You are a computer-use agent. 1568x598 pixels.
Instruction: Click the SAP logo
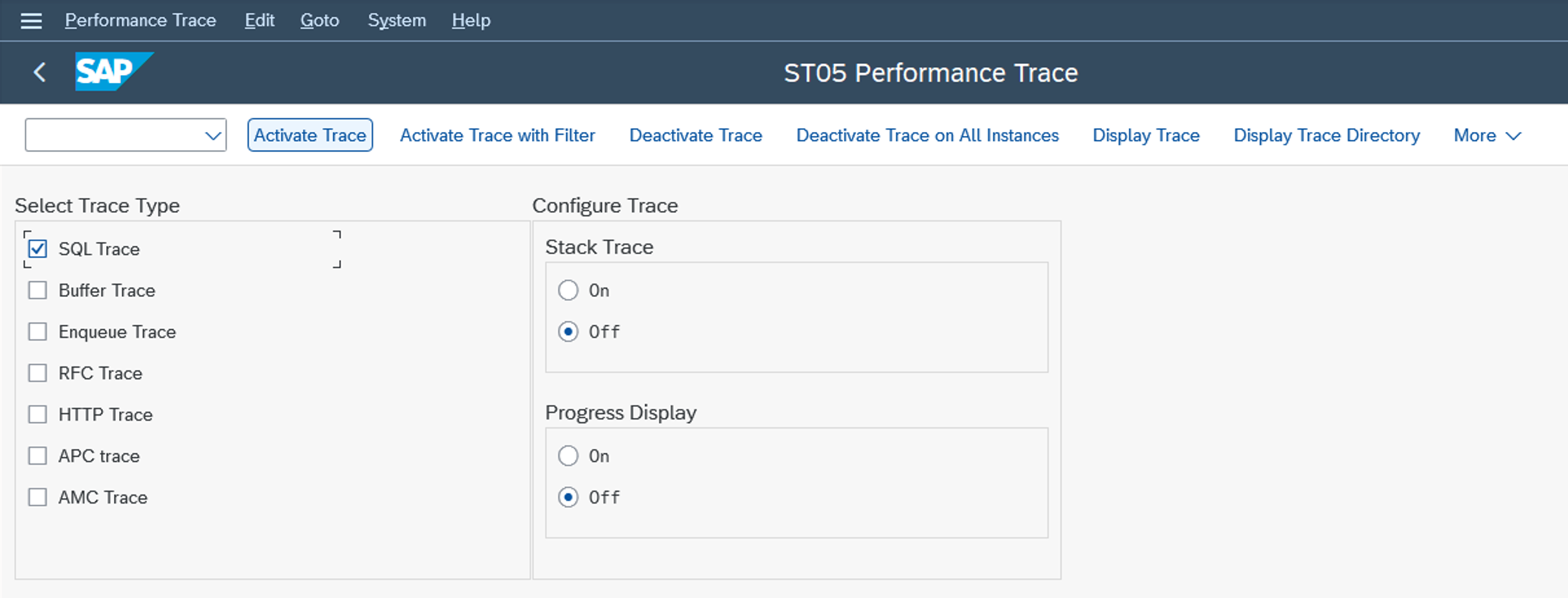tap(113, 71)
